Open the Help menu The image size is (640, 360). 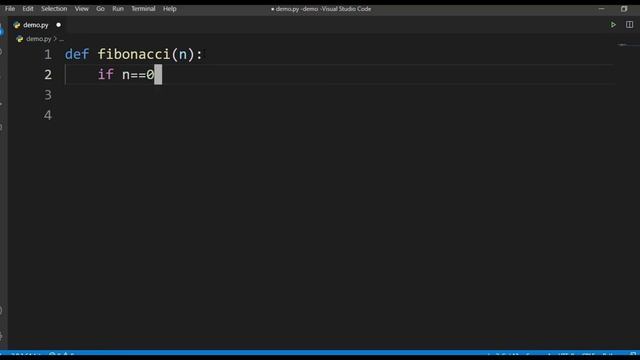[170, 9]
